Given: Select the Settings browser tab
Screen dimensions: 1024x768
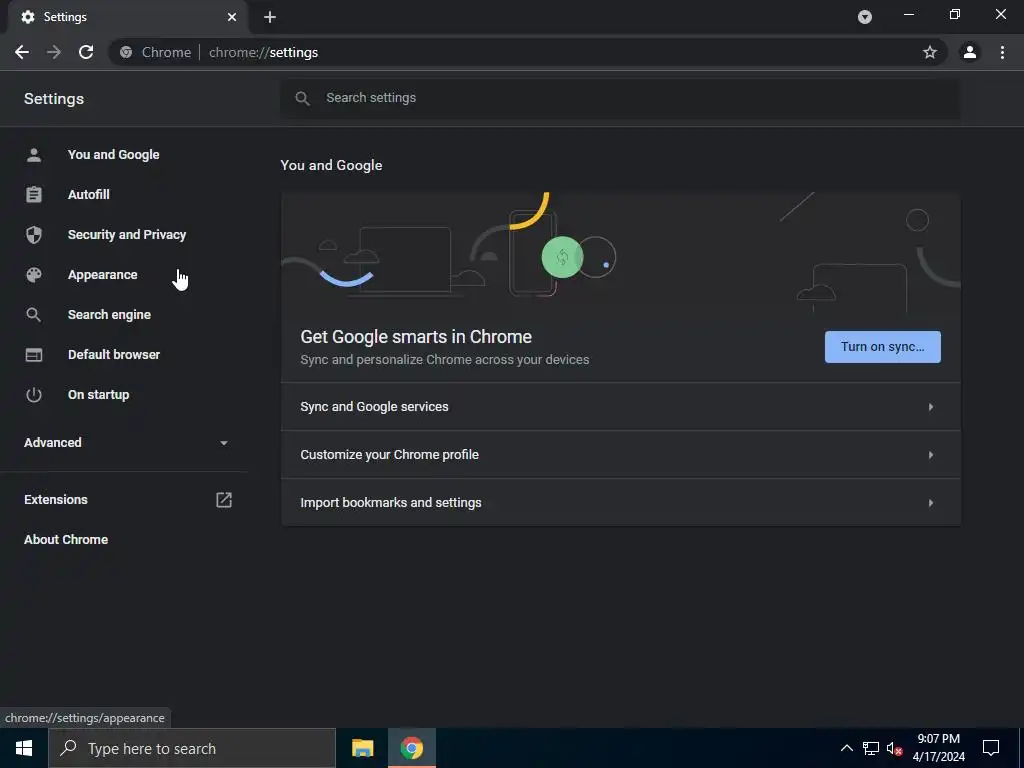Looking at the screenshot, I should pyautogui.click(x=127, y=17).
